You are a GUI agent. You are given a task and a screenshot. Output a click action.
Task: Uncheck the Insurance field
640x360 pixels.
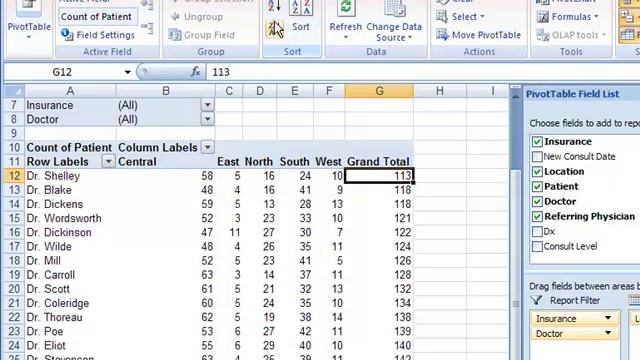click(537, 142)
